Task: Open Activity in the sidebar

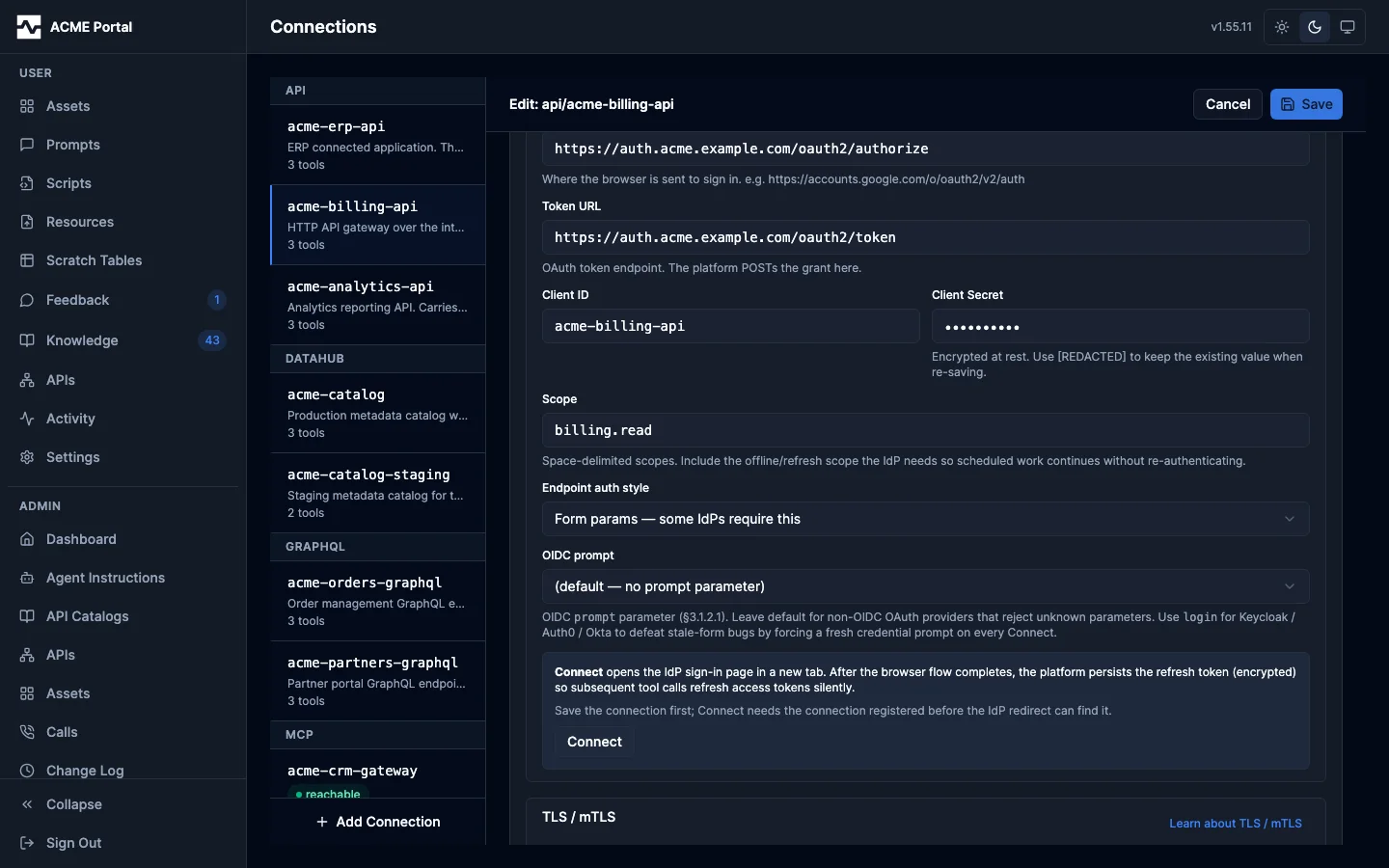Action: tap(123, 419)
